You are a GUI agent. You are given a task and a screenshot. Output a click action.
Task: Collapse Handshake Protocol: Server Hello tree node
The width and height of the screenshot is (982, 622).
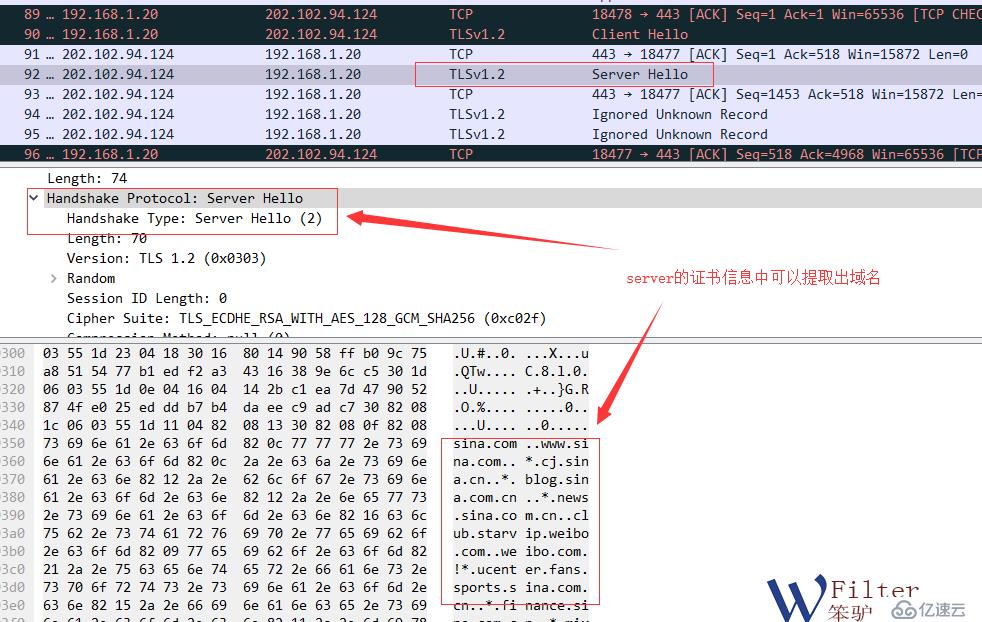pyautogui.click(x=34, y=198)
